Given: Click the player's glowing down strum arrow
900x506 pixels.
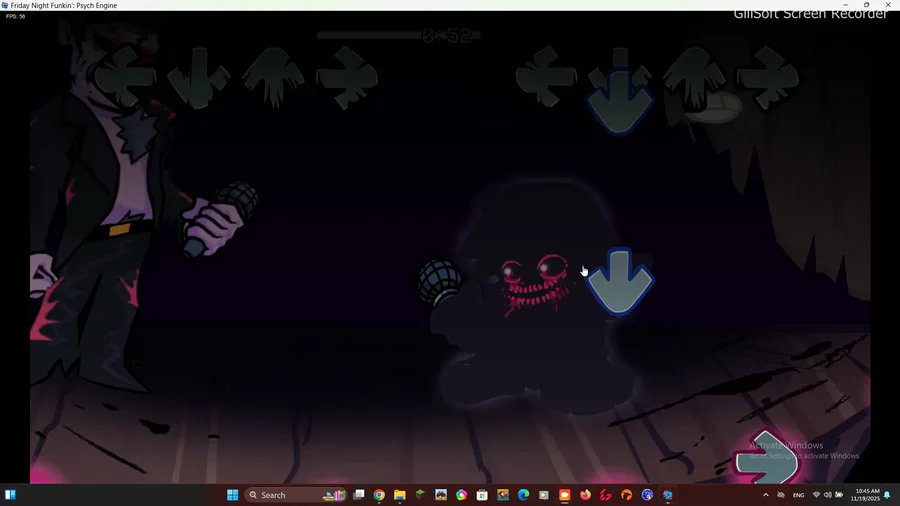Looking at the screenshot, I should (620, 92).
